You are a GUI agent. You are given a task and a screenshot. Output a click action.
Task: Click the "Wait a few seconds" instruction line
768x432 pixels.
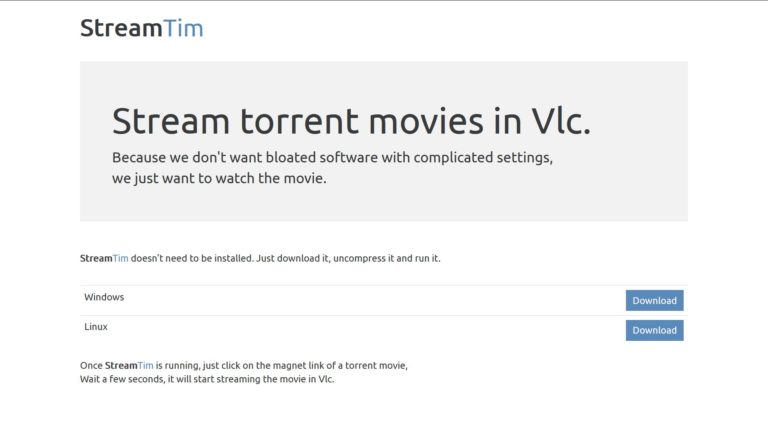tap(206, 379)
